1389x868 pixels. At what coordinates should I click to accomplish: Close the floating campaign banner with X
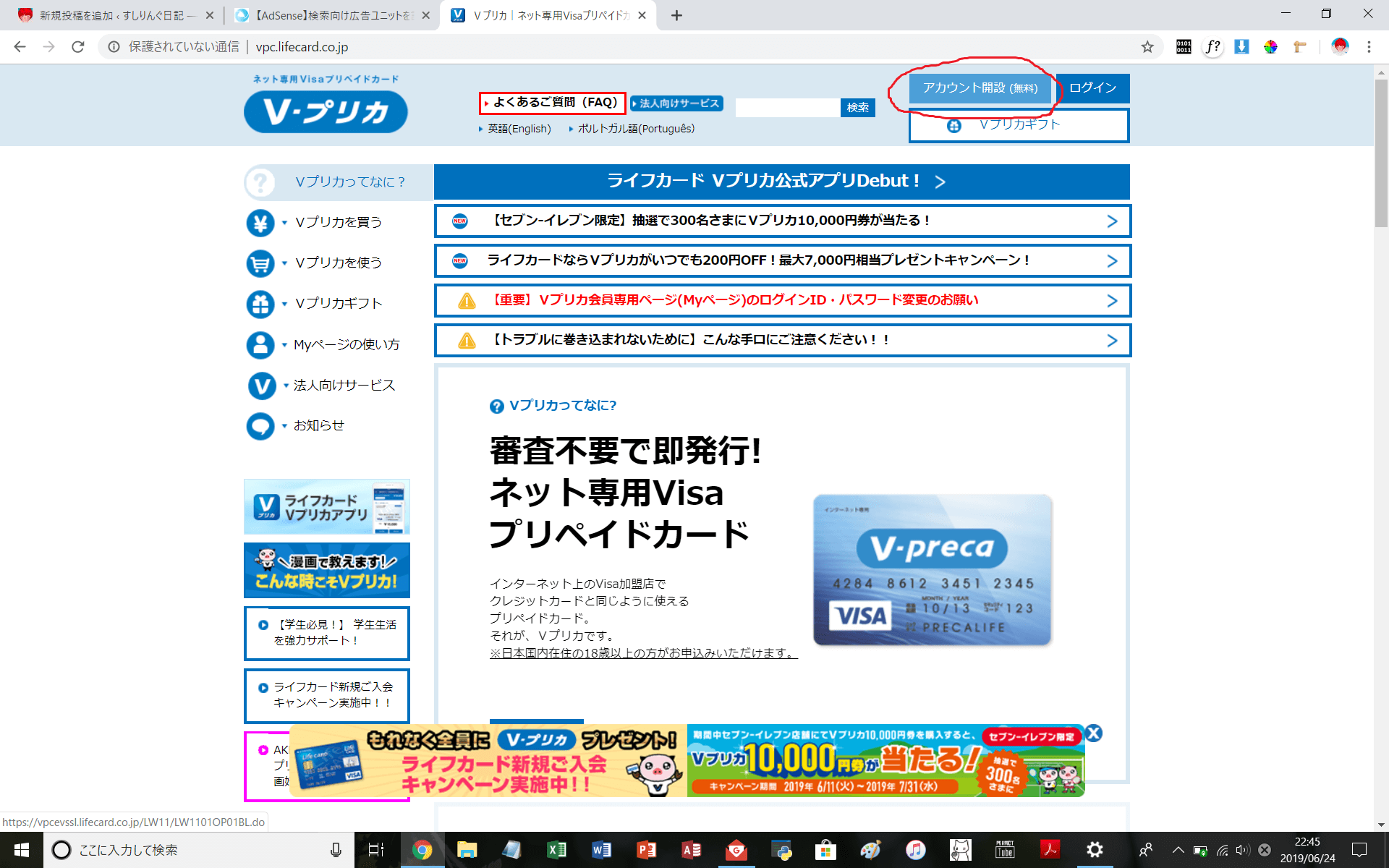click(1094, 733)
